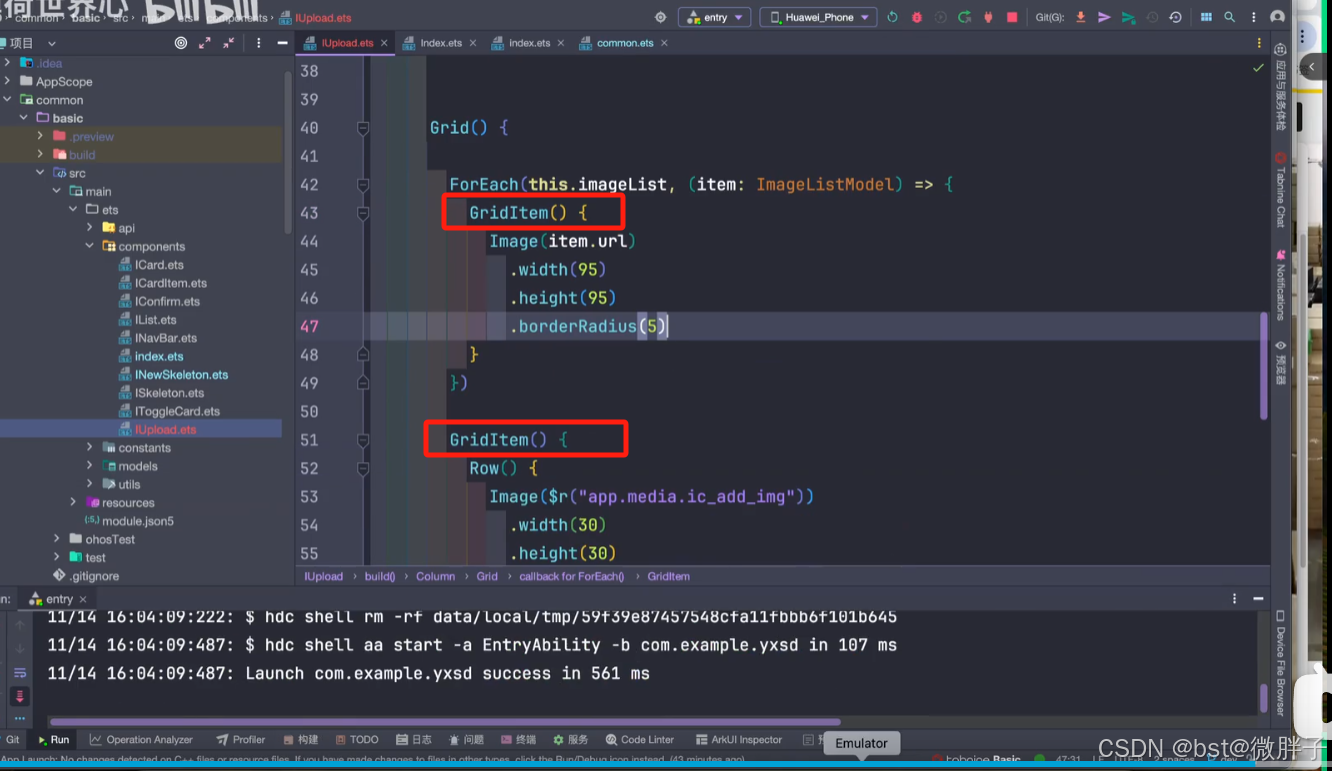This screenshot has width=1332, height=771.
Task: Stop the running app with red square
Action: 1012,17
